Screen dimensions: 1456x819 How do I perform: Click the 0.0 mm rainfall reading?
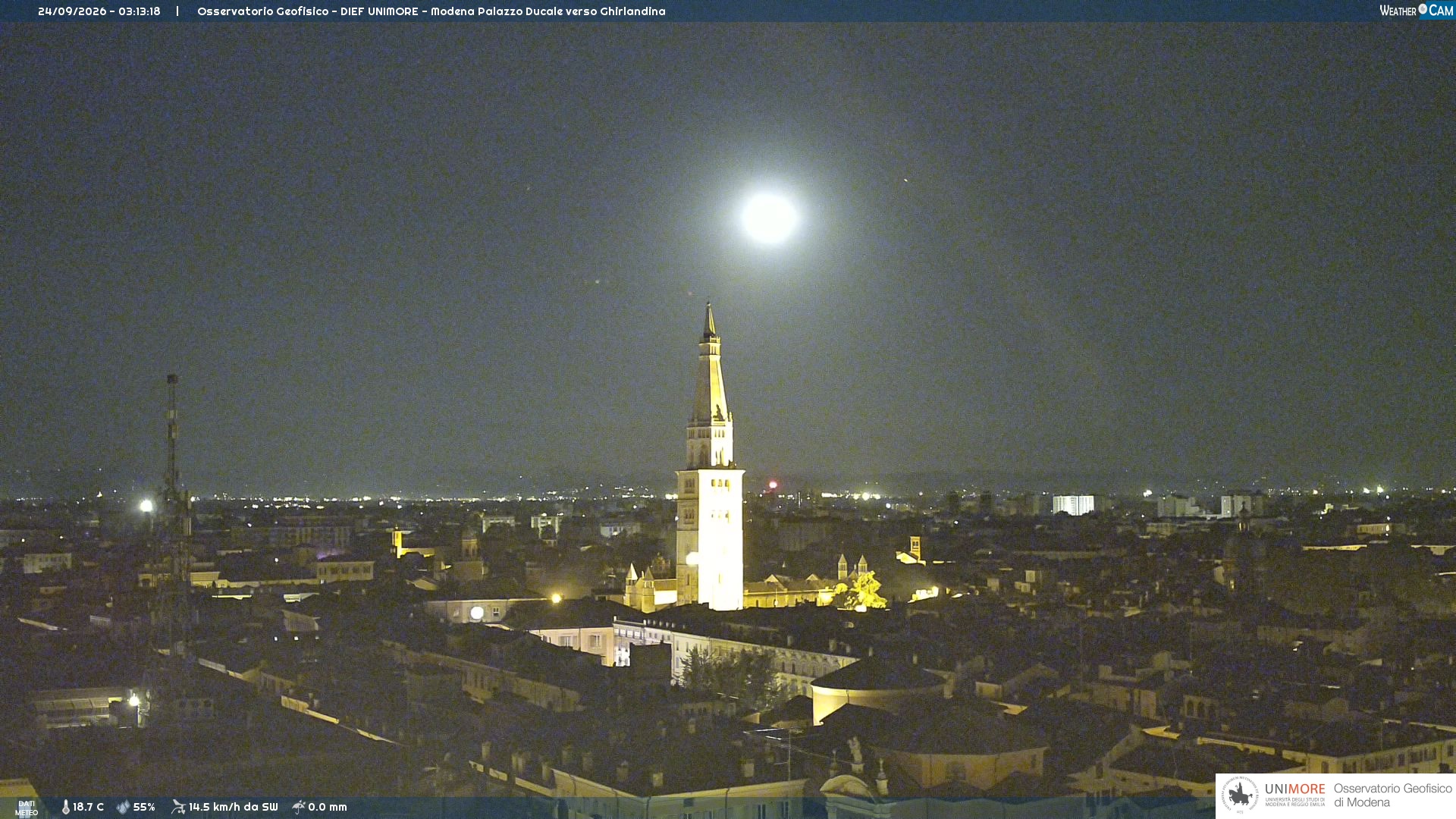click(x=328, y=807)
